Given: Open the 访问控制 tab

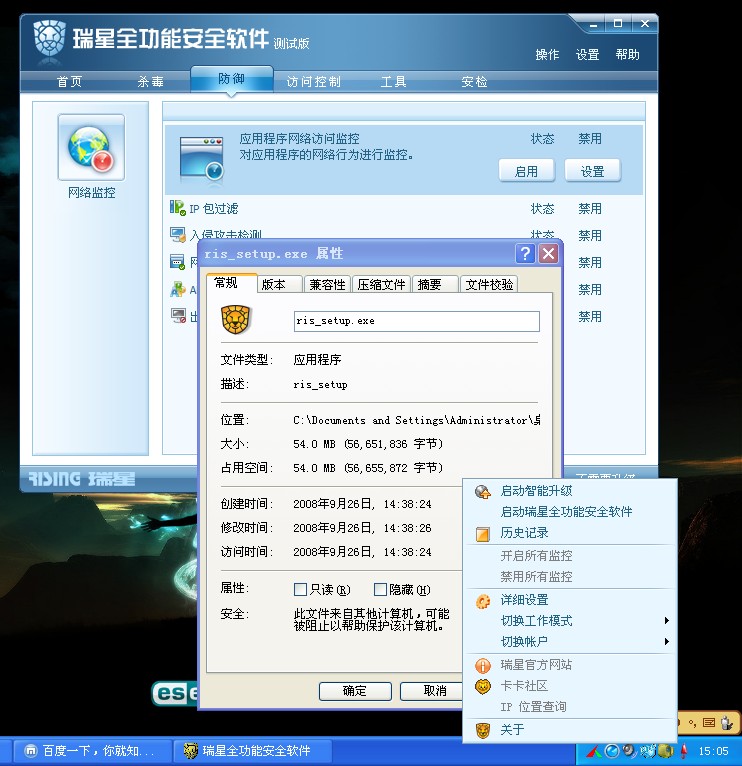Looking at the screenshot, I should 314,82.
